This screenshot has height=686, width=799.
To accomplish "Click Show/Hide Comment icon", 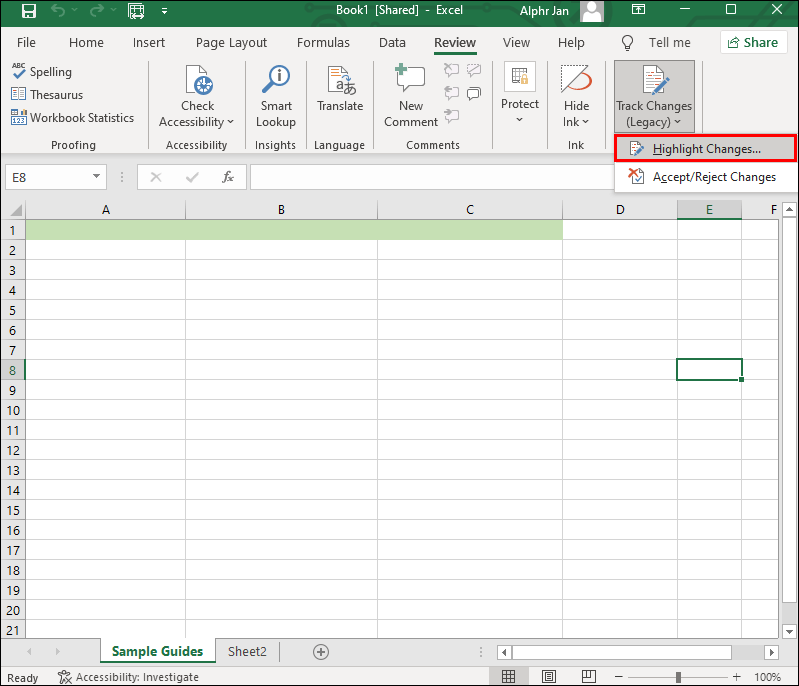I will pos(474,69).
